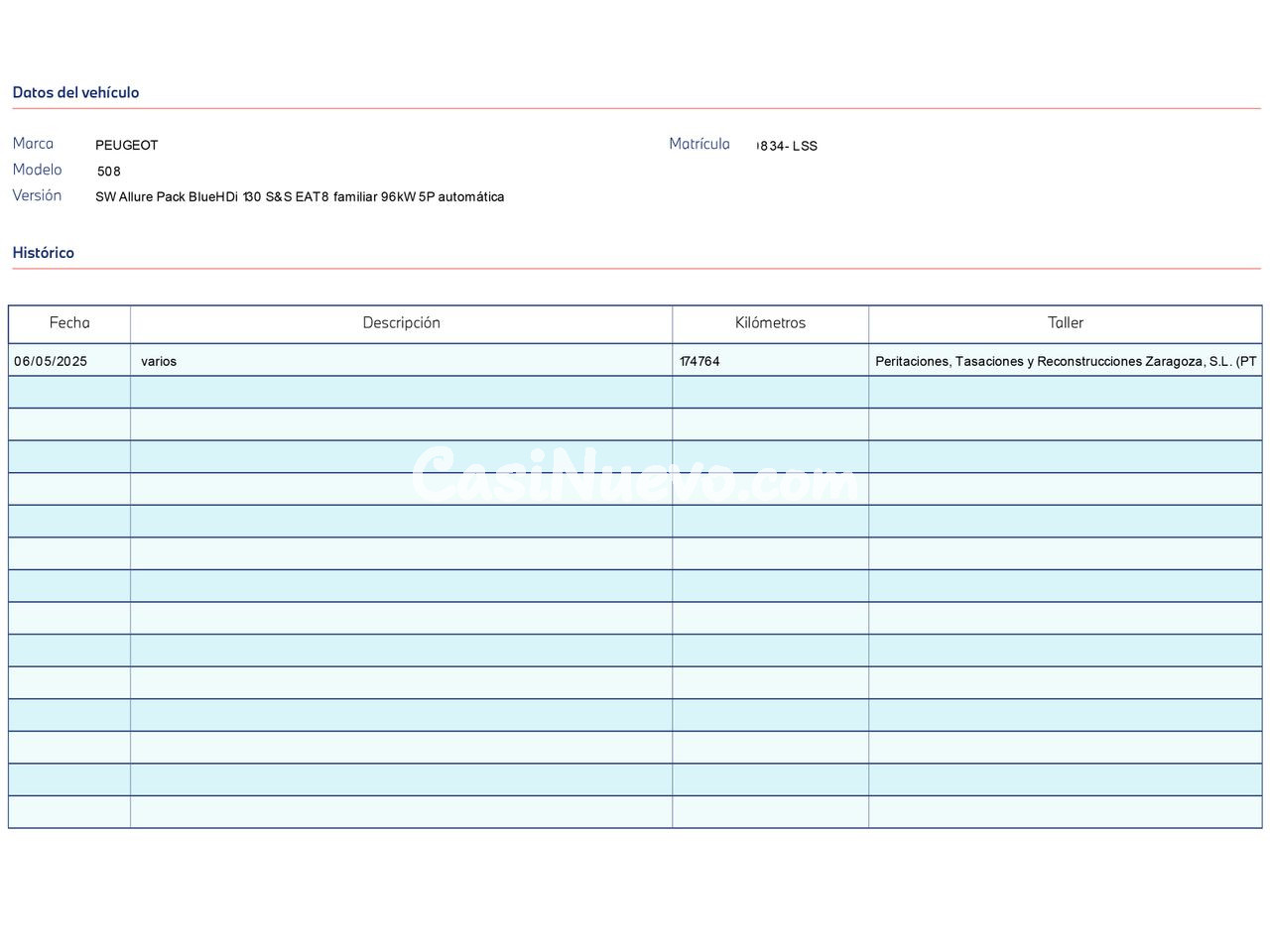Click the Peritaciones, Tasaciones workshop cell

point(1065,362)
